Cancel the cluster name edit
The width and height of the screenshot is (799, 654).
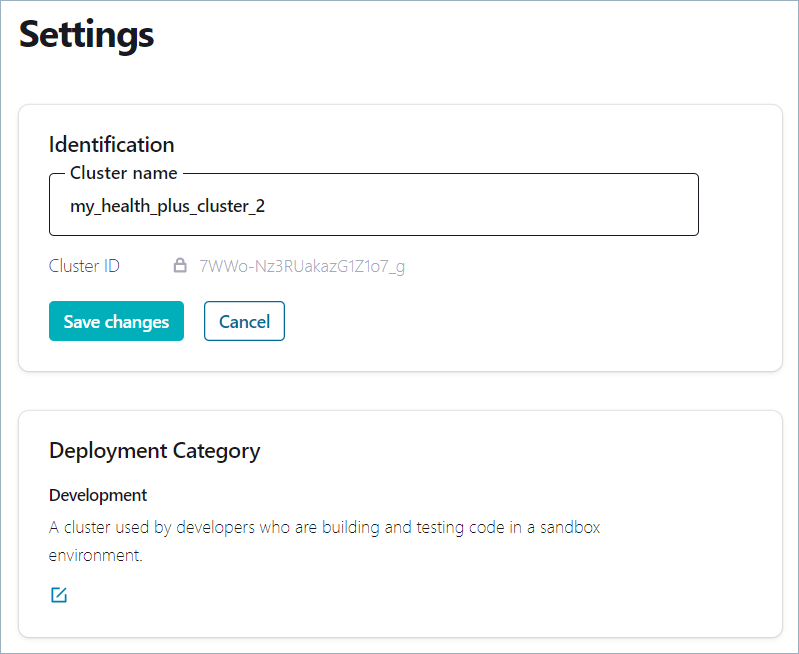click(244, 321)
